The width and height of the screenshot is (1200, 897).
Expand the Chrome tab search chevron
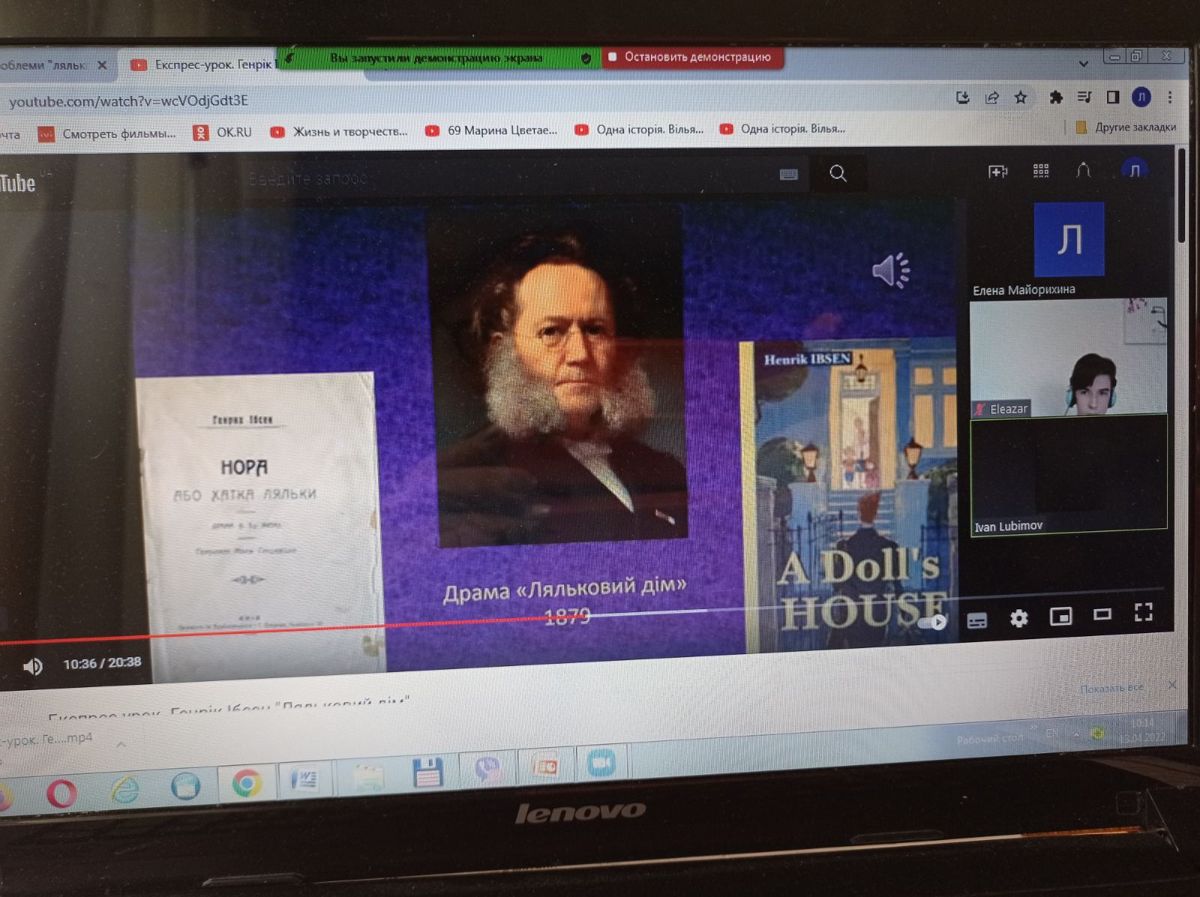coord(1086,61)
